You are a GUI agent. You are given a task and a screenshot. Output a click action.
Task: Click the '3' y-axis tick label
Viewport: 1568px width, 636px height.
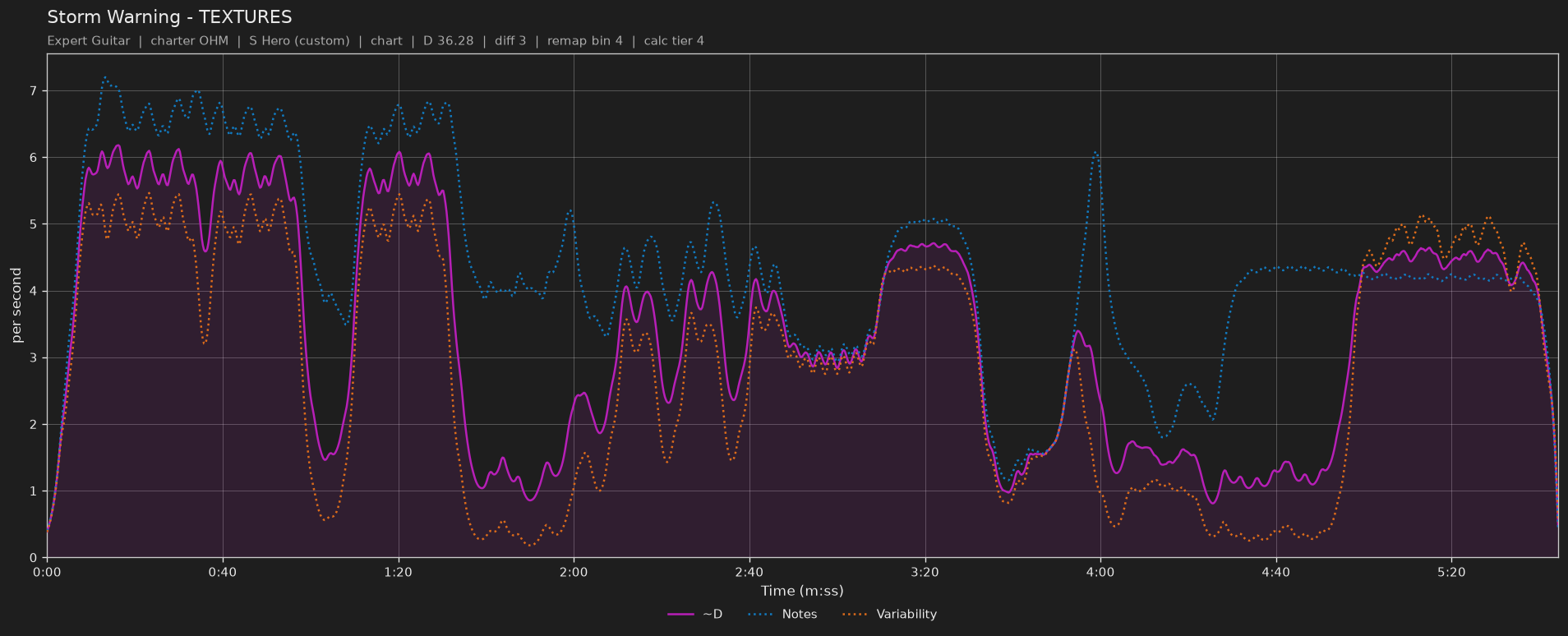34,358
